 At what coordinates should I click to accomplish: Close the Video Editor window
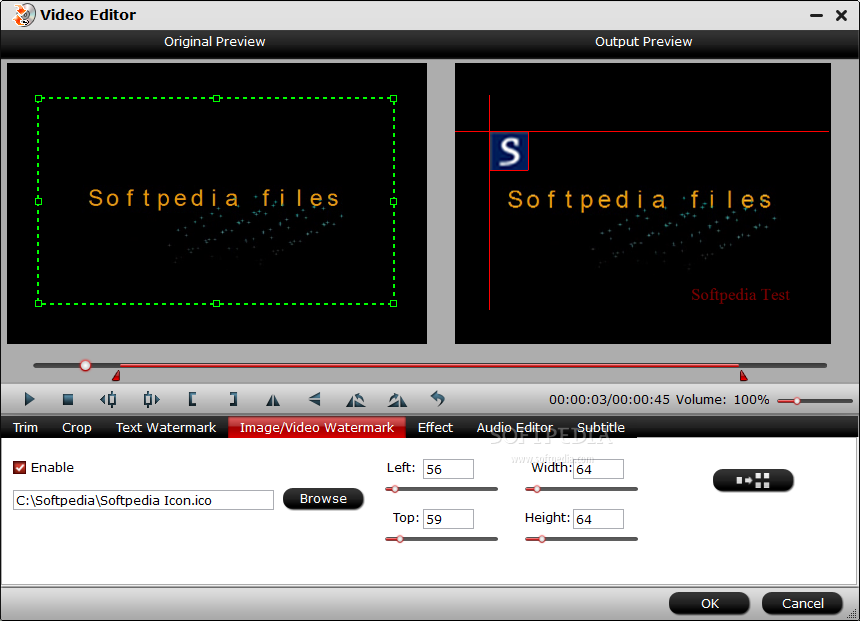point(841,15)
